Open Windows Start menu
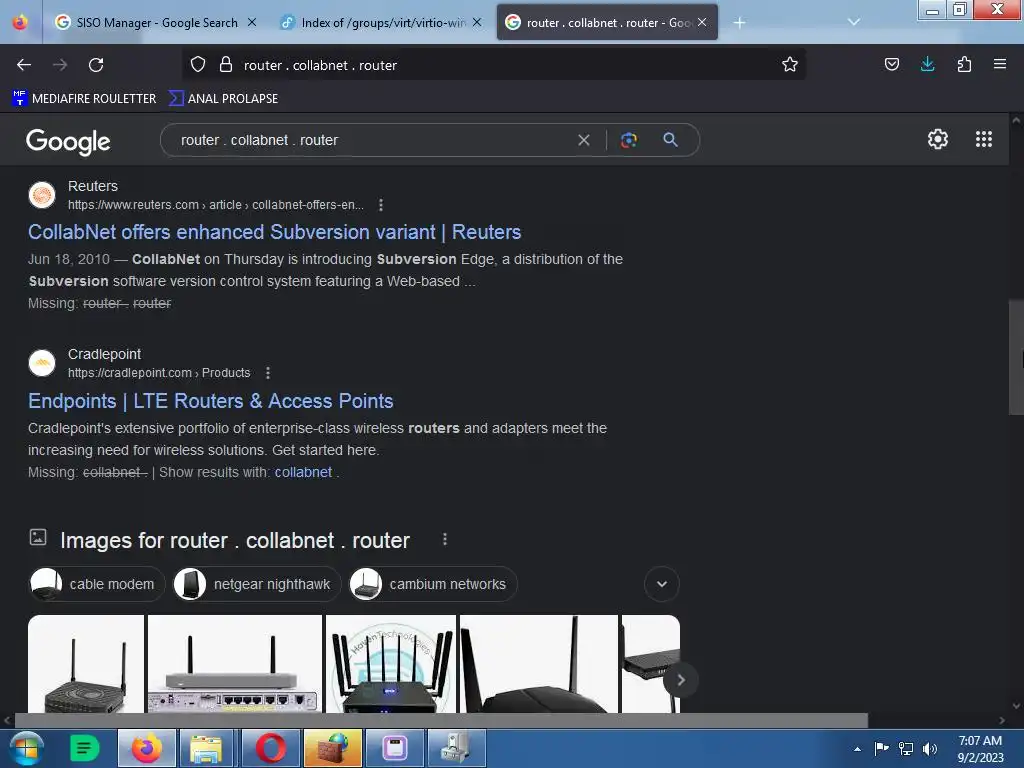Viewport: 1024px width, 768px height. [26, 748]
